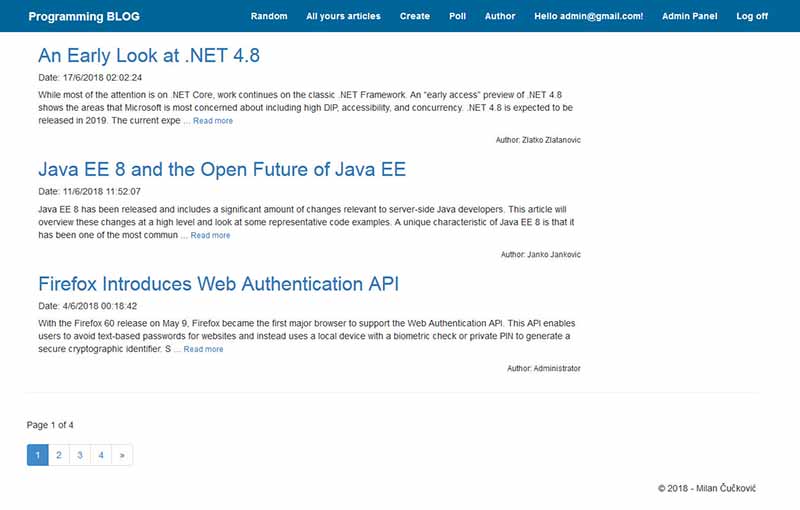Go to All yours articles

pyautogui.click(x=343, y=16)
